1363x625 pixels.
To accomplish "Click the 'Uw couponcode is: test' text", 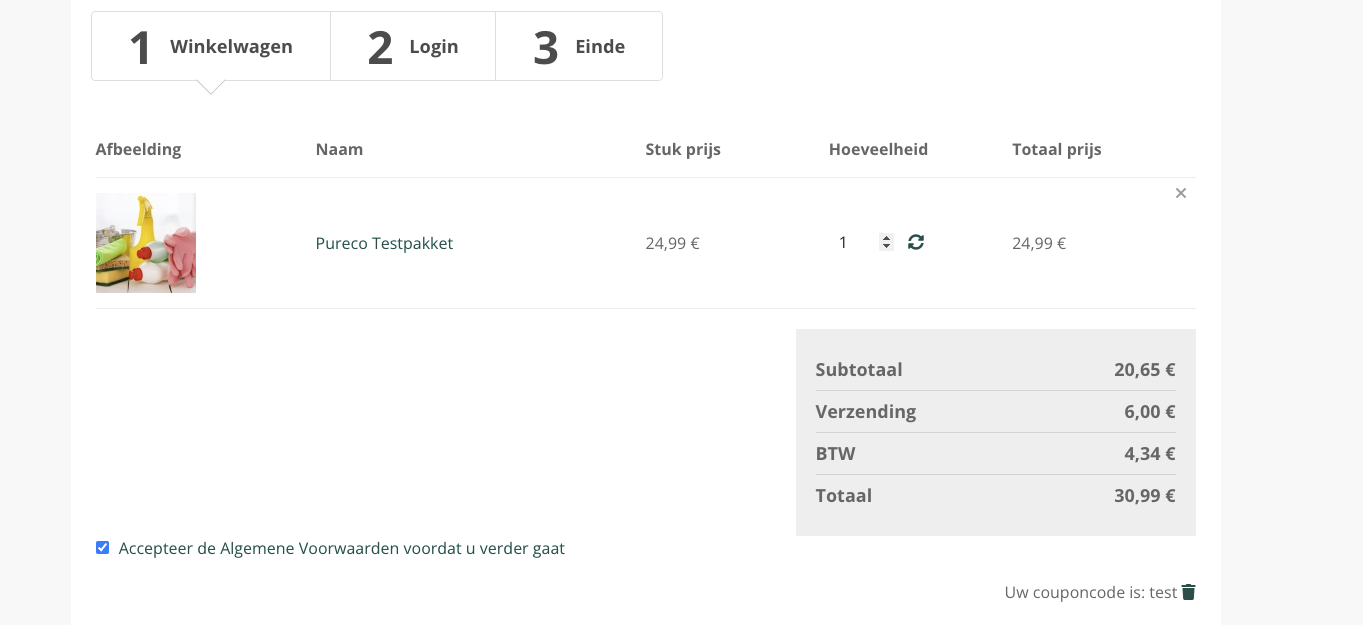I will pos(1090,592).
